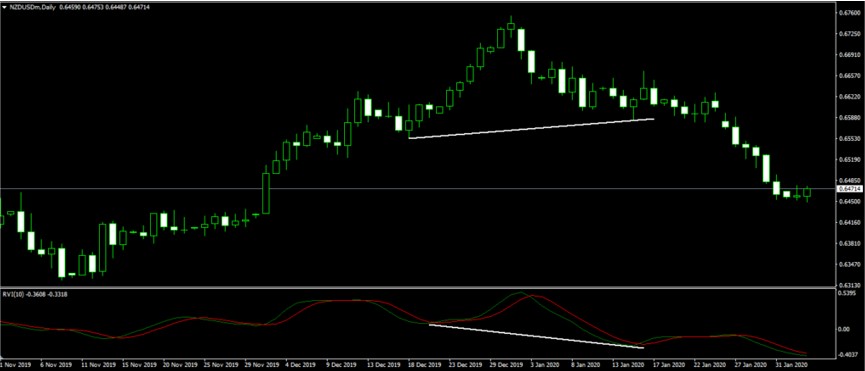Click the 0.5395 RVI scale label
The height and width of the screenshot is (371, 865).
point(847,293)
